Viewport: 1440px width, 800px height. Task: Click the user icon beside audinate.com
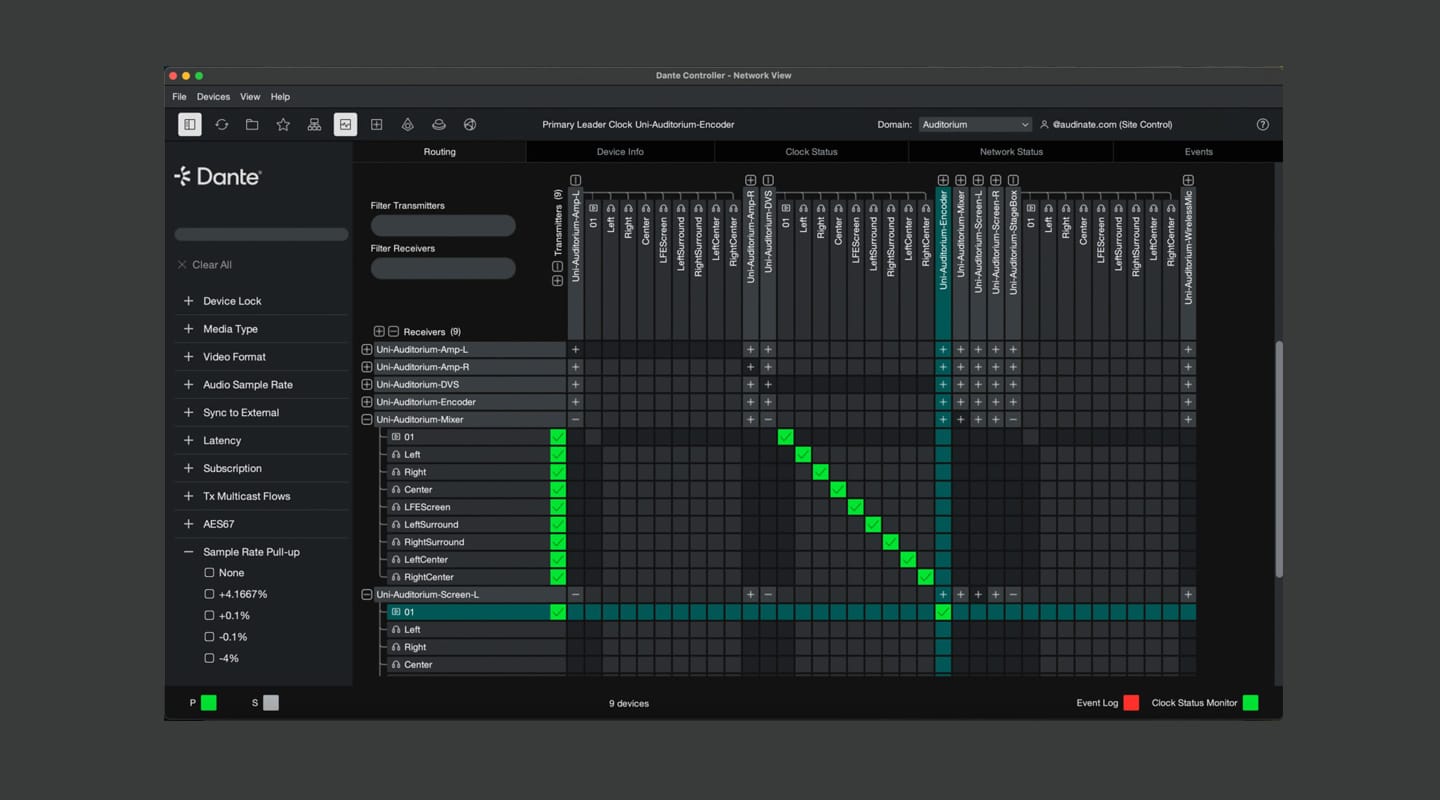tap(1044, 125)
